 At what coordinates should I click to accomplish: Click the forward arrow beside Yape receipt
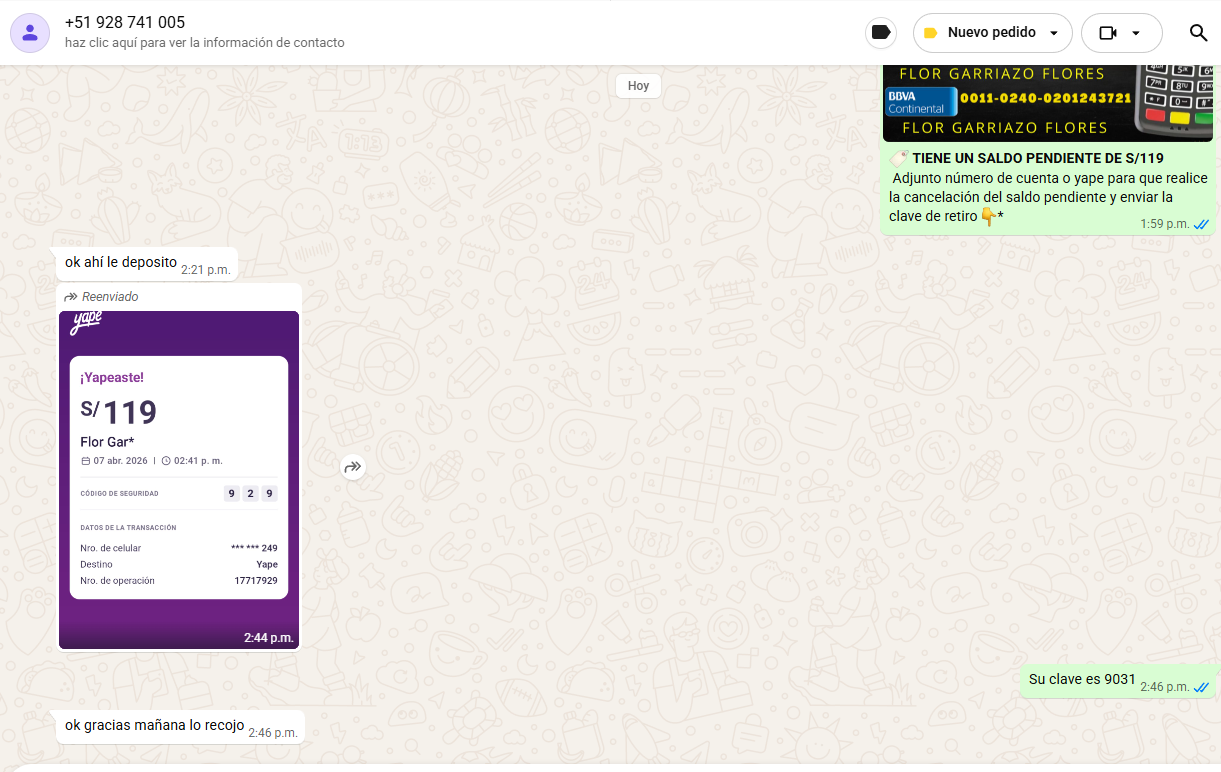click(x=352, y=467)
